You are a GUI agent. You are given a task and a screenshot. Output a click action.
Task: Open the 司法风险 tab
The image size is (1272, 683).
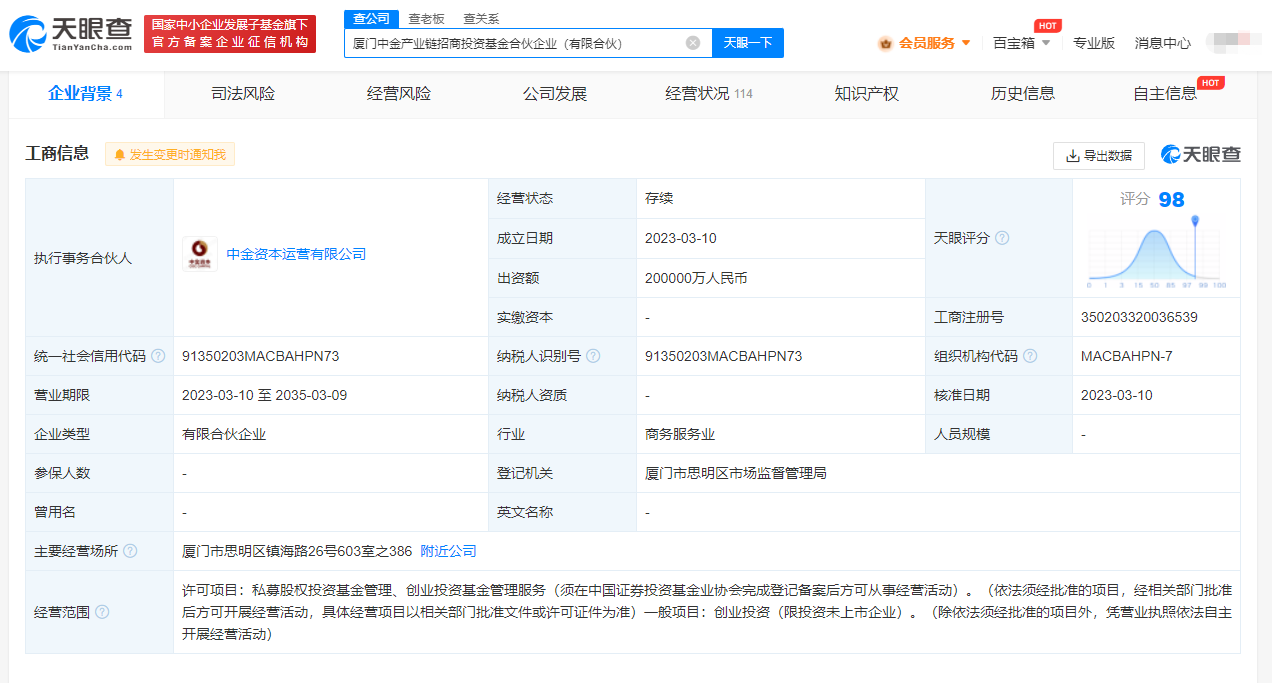point(243,94)
